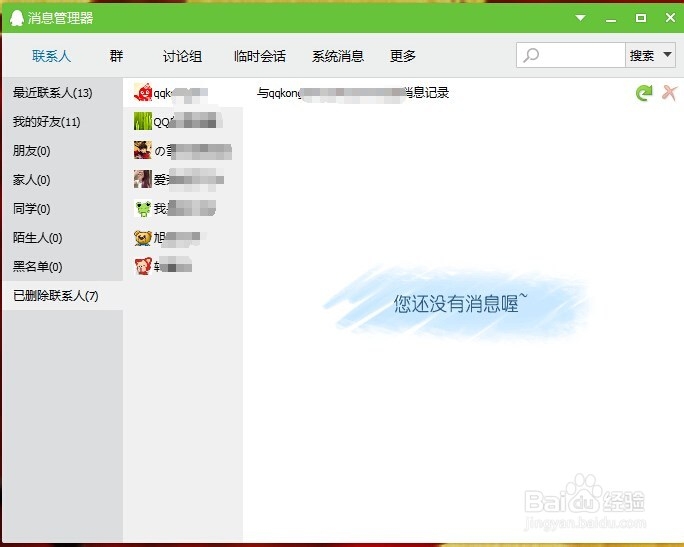
Task: Open the title bar dropdown triangle menu
Action: click(x=580, y=18)
